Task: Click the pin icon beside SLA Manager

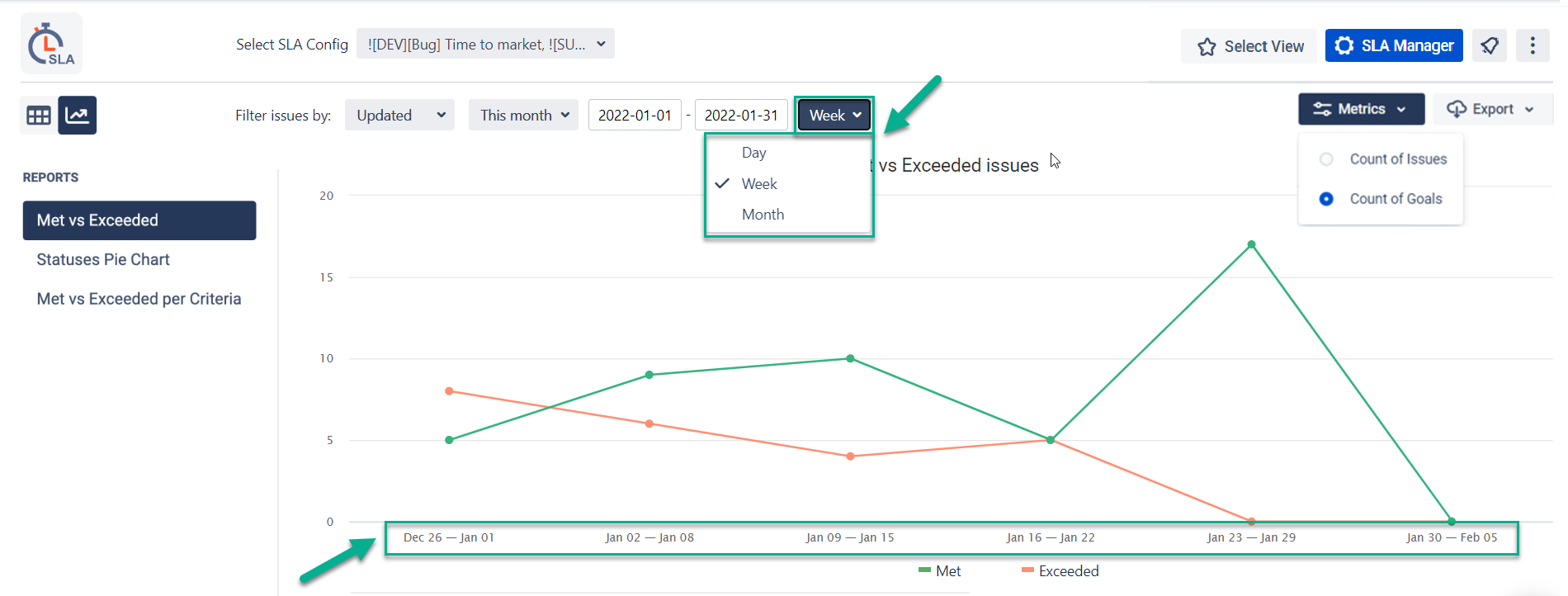Action: click(1490, 45)
